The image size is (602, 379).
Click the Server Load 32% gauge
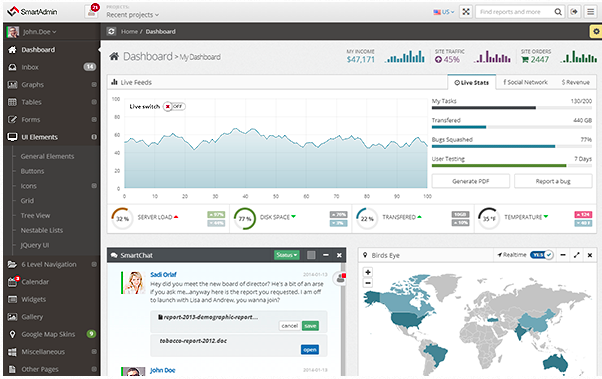122,218
